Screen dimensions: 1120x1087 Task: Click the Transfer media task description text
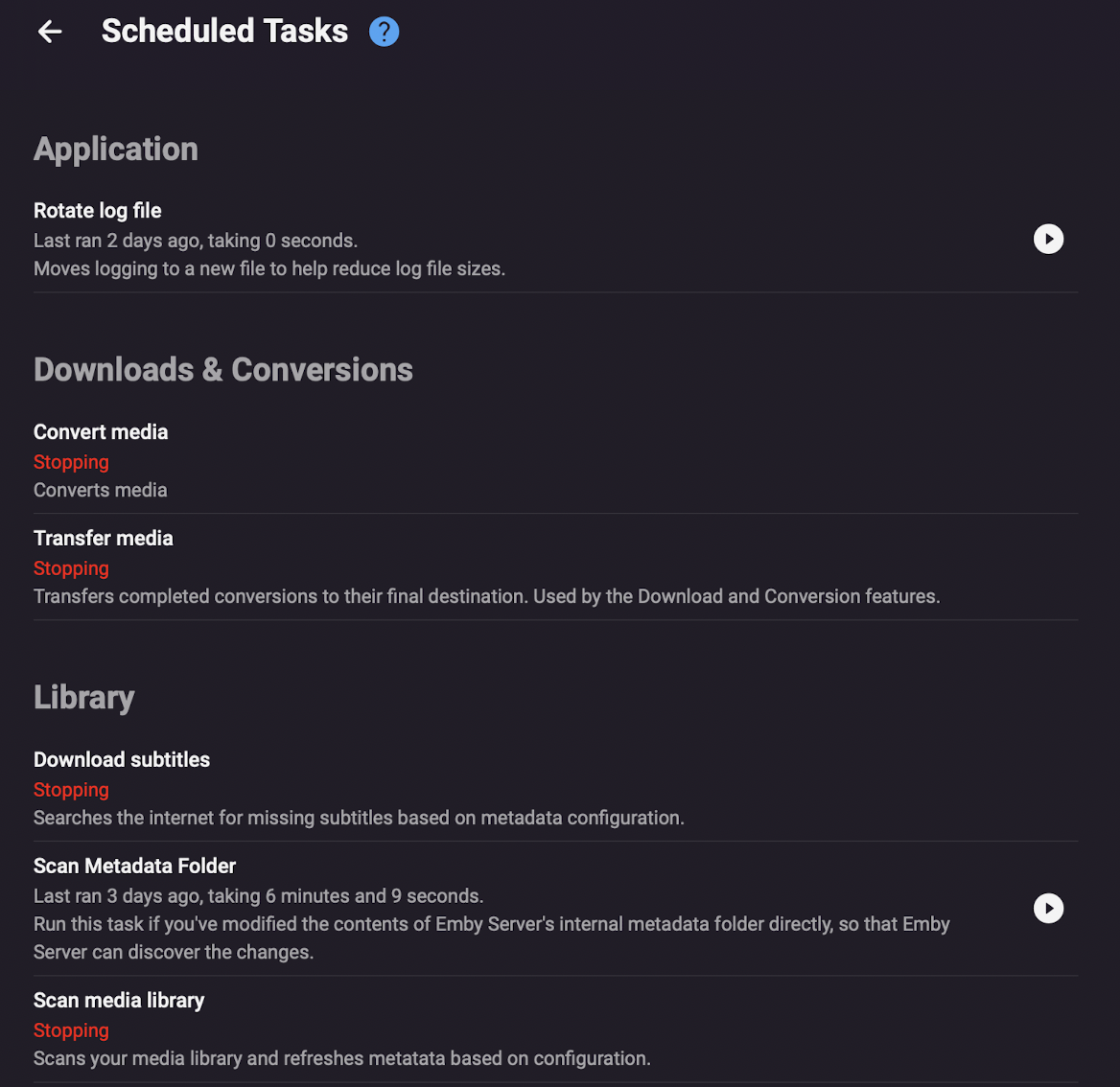tap(486, 595)
